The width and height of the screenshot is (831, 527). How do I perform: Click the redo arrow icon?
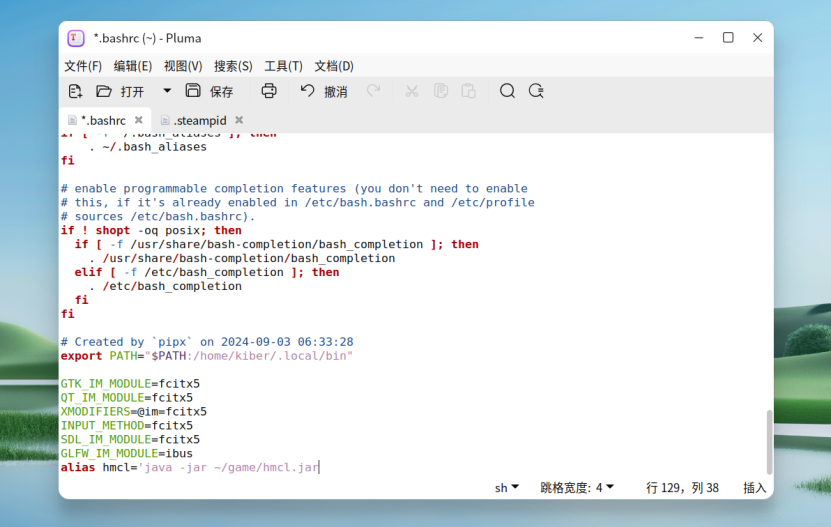tap(373, 91)
